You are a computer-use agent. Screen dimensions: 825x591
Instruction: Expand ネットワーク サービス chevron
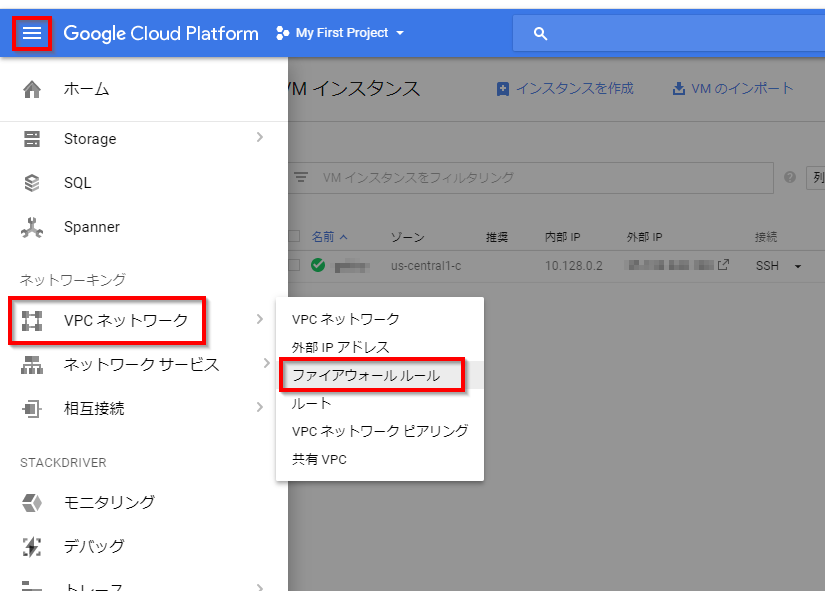[x=266, y=363]
